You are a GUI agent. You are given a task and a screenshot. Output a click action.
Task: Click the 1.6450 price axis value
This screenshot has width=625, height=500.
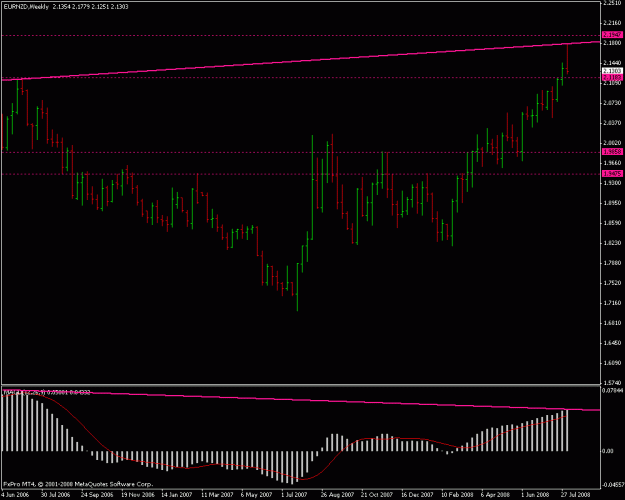(612, 343)
